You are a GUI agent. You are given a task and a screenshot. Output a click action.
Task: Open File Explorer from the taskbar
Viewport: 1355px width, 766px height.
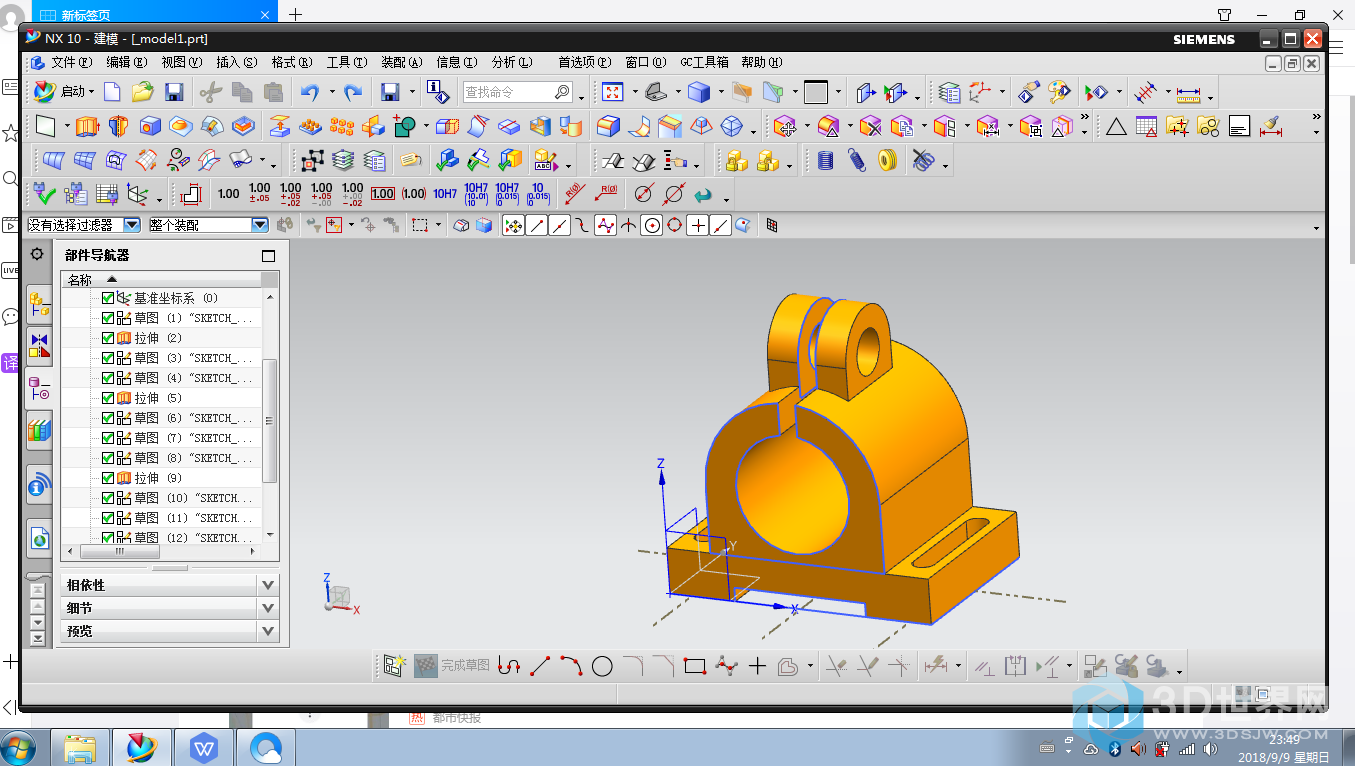pos(80,747)
